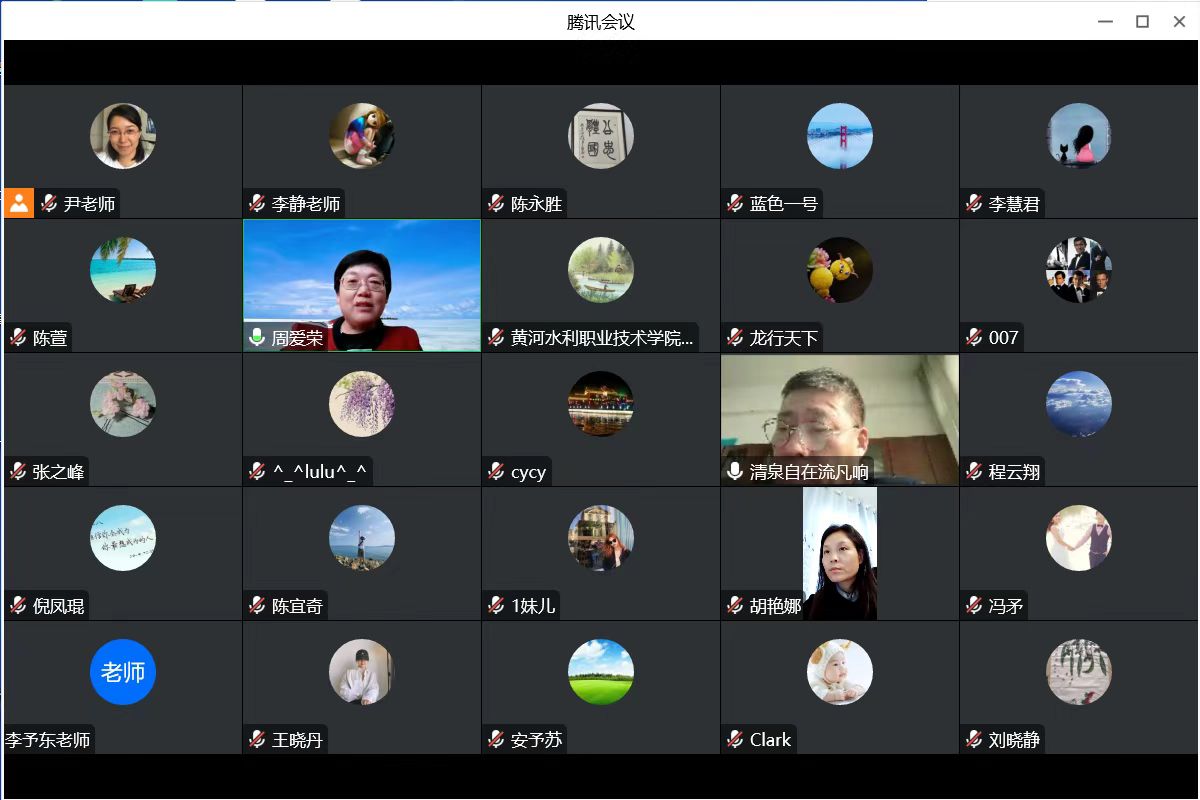Click muted mic icon next to Clark
This screenshot has height=800, width=1200.
point(735,740)
